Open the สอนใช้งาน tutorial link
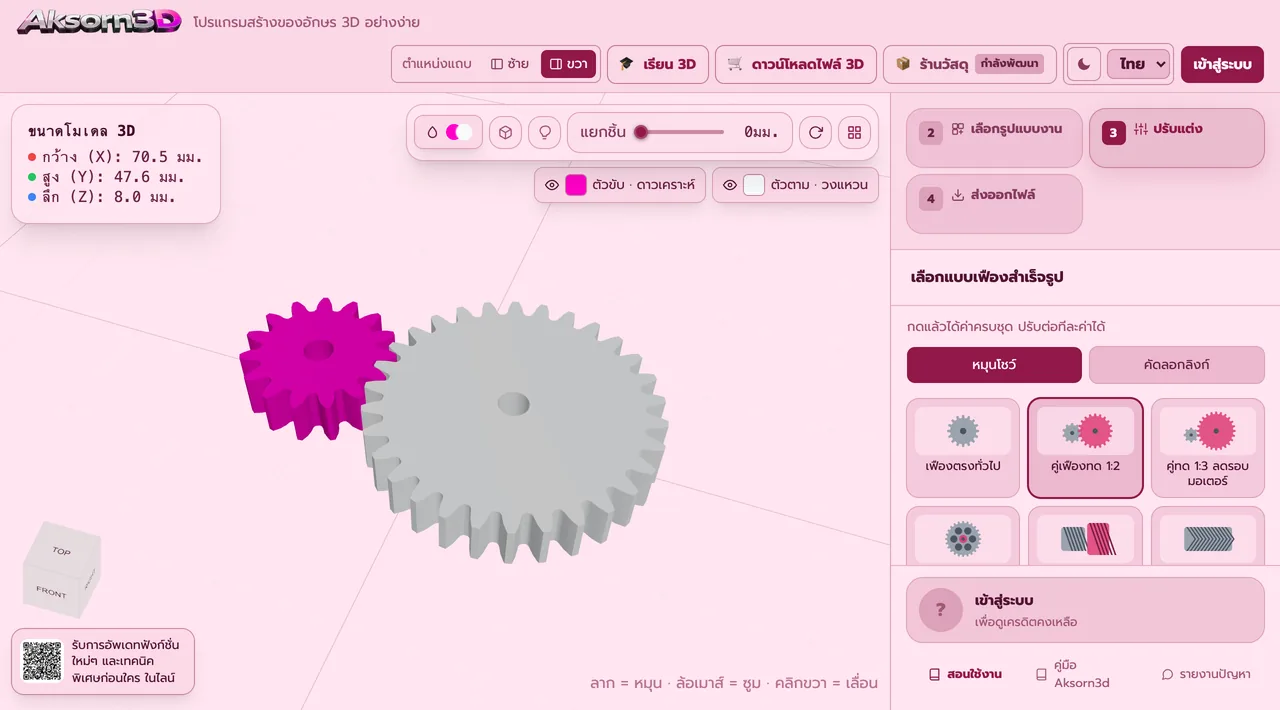1280x710 pixels. (965, 674)
